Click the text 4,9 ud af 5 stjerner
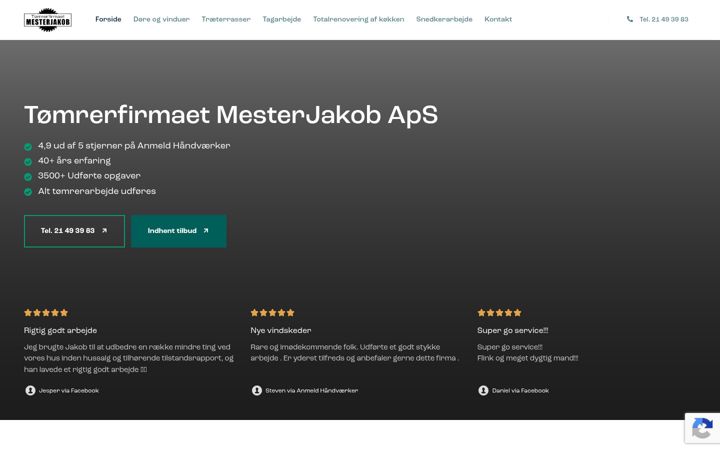The width and height of the screenshot is (720, 450). pyautogui.click(x=134, y=146)
